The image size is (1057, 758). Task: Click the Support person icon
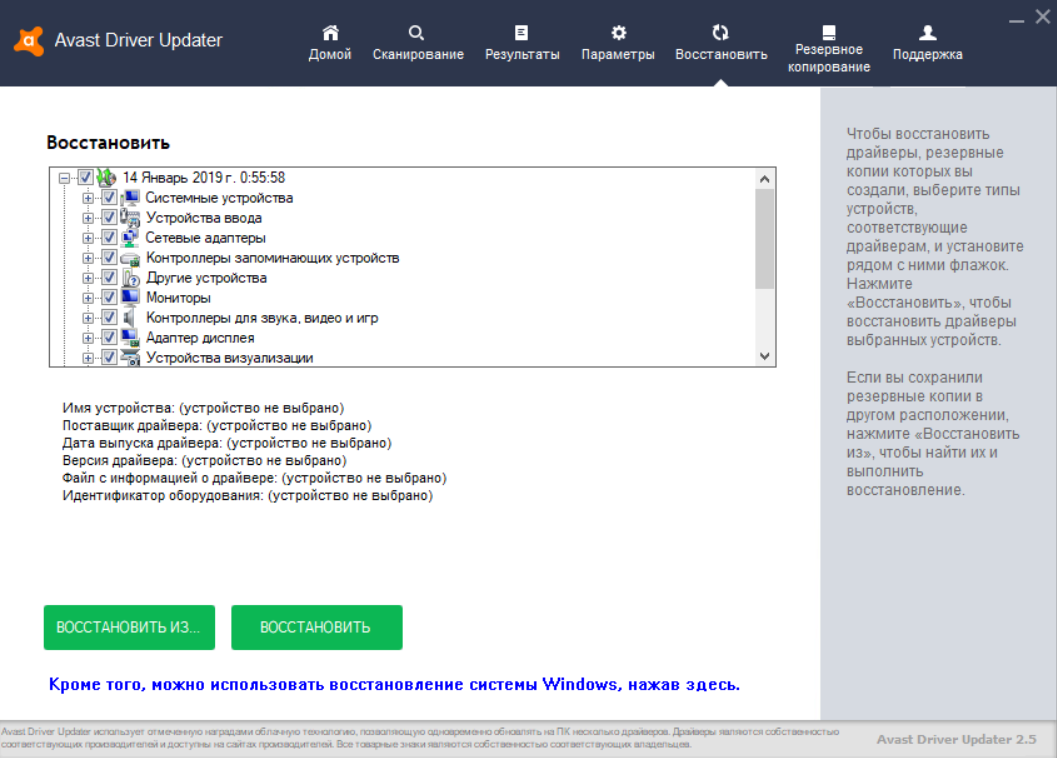point(928,32)
